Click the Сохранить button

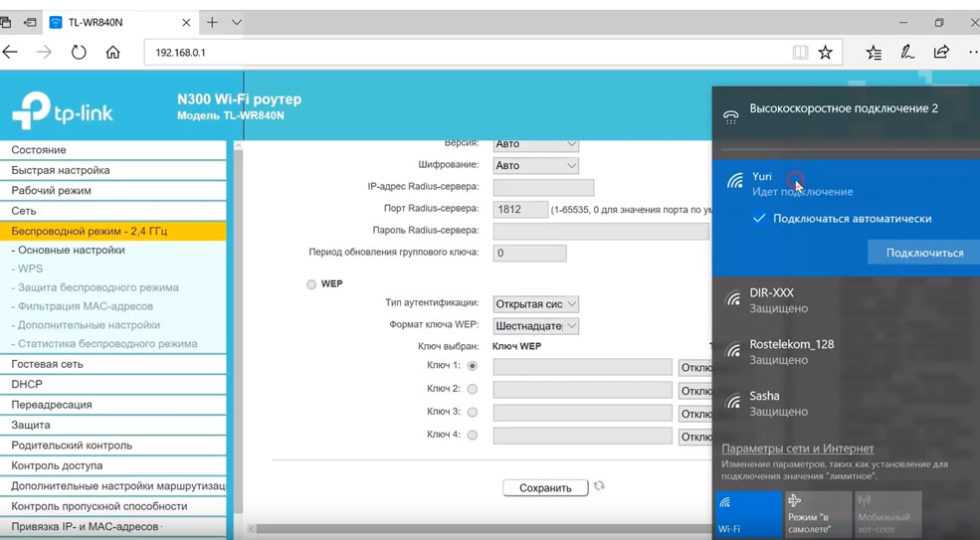(x=545, y=488)
